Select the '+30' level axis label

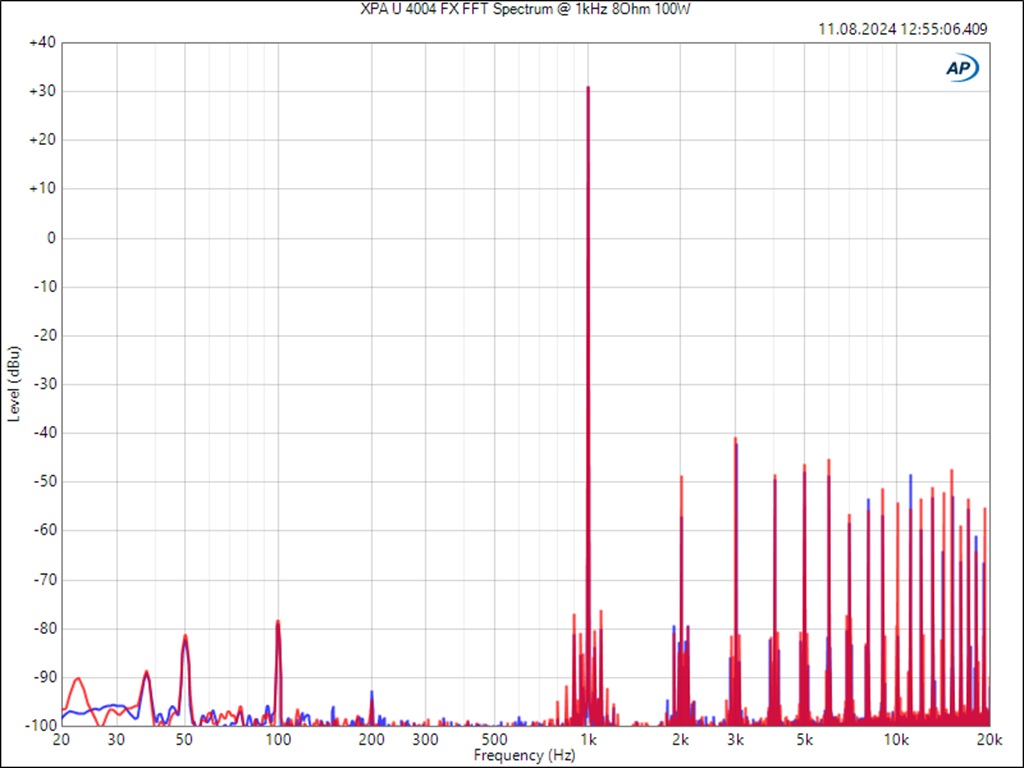(x=42, y=92)
